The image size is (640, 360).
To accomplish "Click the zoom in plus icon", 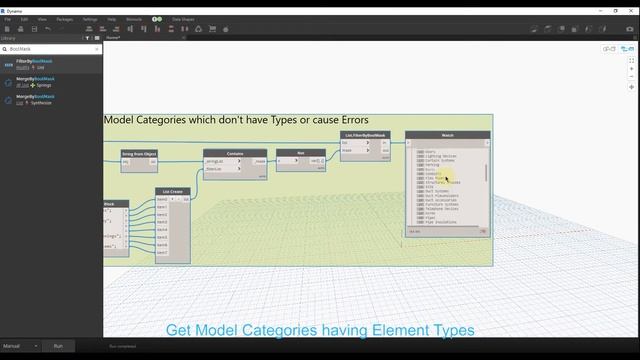I will coord(631,69).
